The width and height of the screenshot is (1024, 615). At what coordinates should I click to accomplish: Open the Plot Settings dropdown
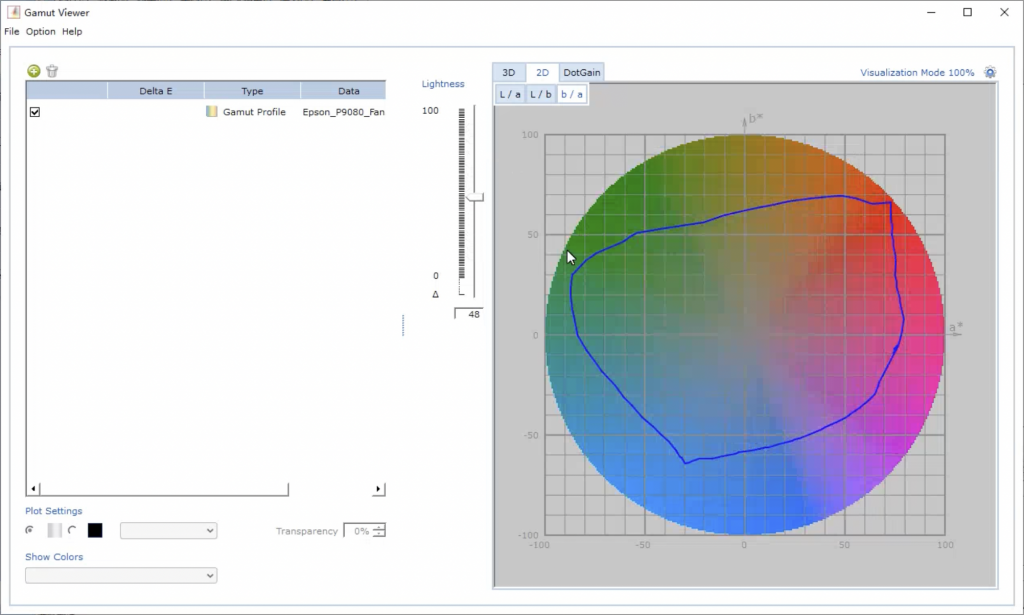coord(168,531)
